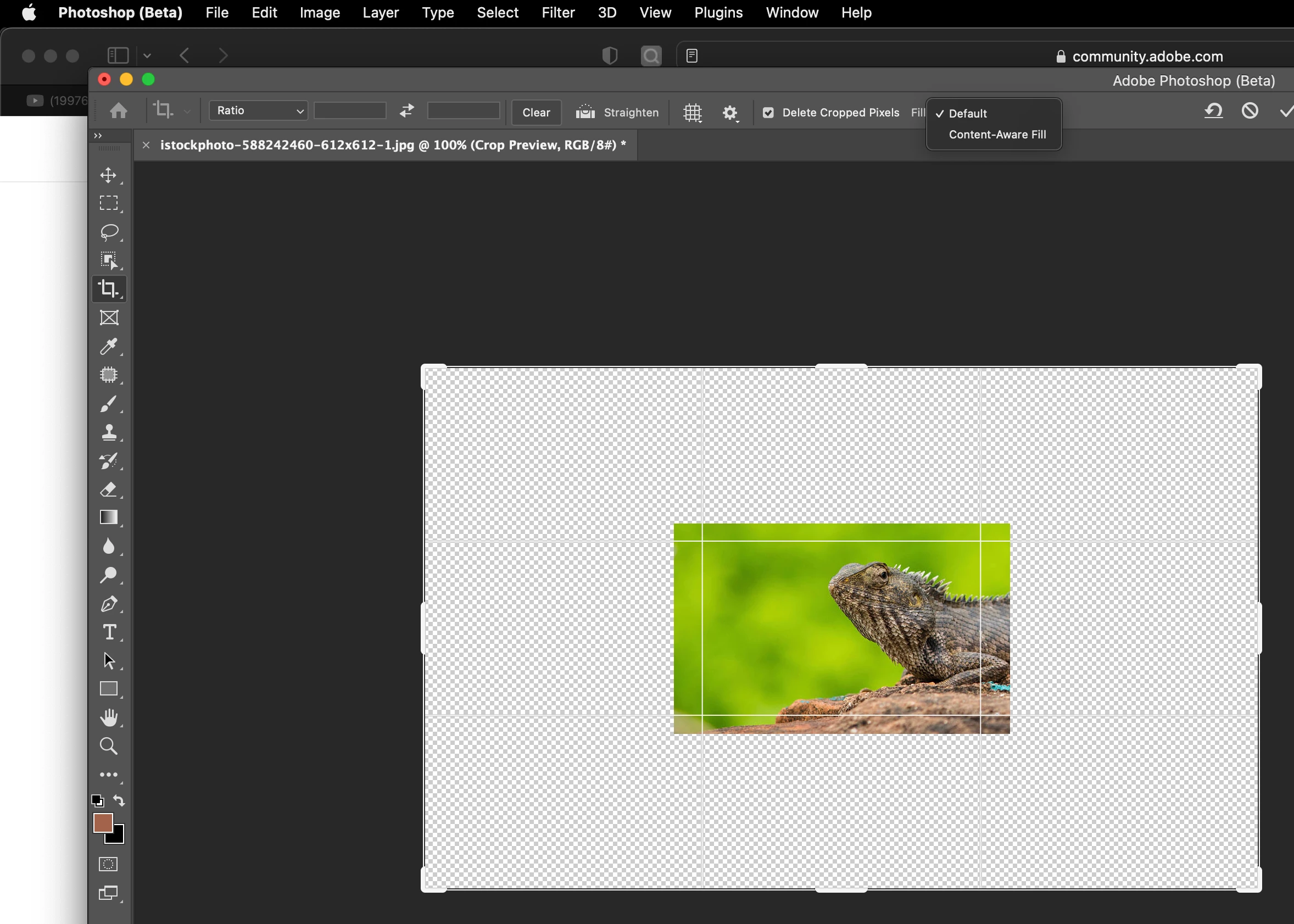Uncheck Delete Cropped Pixels checkbox
The height and width of the screenshot is (924, 1294).
(768, 113)
